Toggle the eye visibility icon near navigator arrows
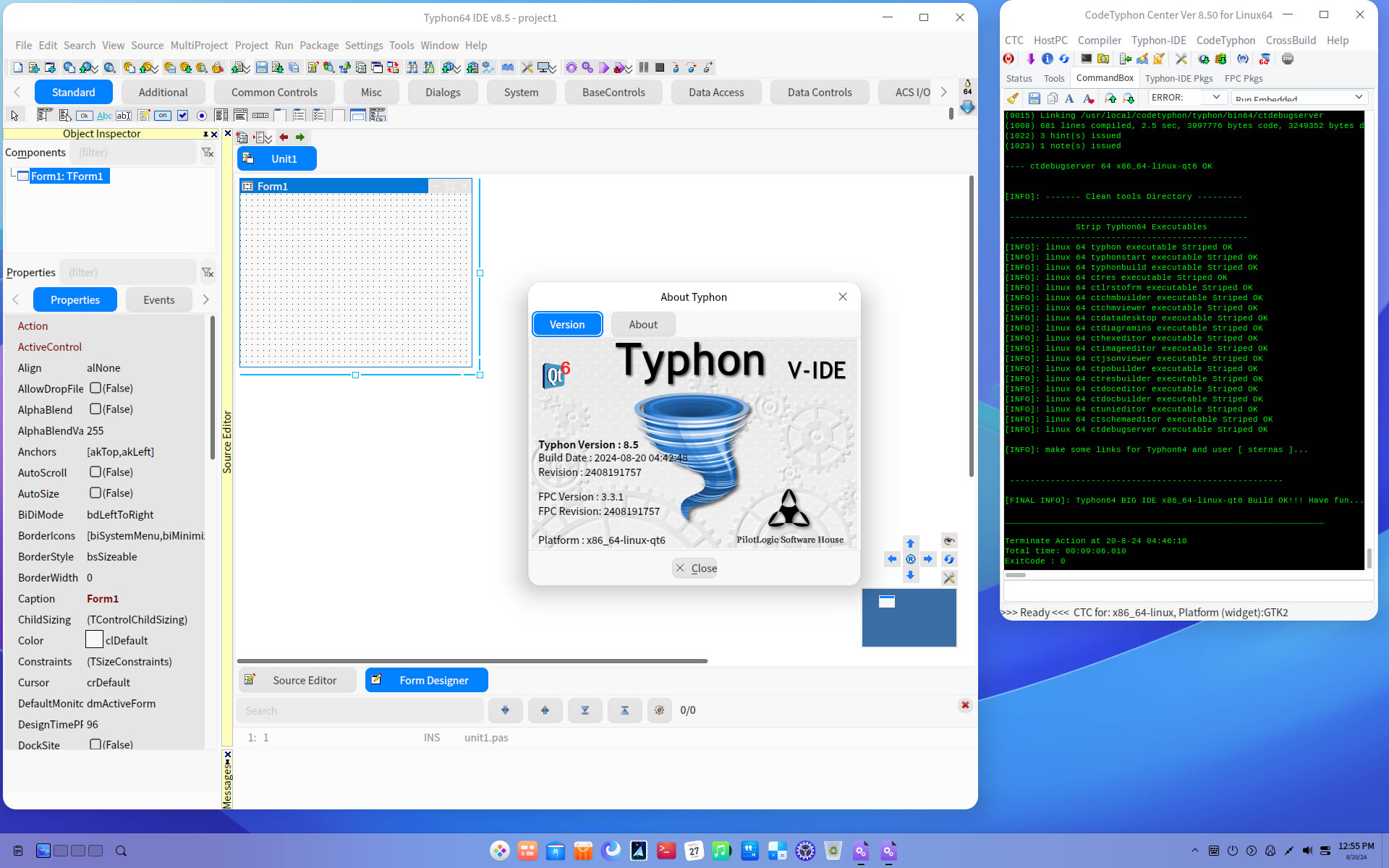Screen dimensions: 1389x868 pyautogui.click(x=948, y=540)
